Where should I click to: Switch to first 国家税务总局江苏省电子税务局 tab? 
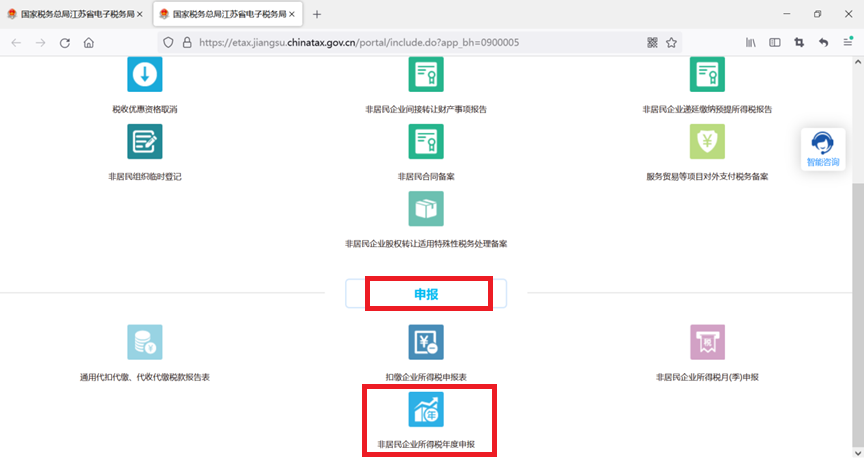[x=75, y=14]
